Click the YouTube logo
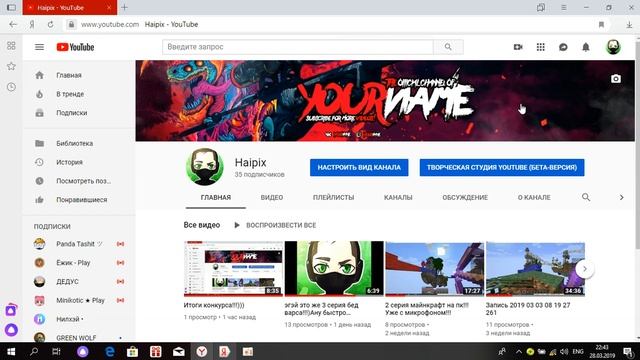This screenshot has width=640, height=360. tap(75, 47)
